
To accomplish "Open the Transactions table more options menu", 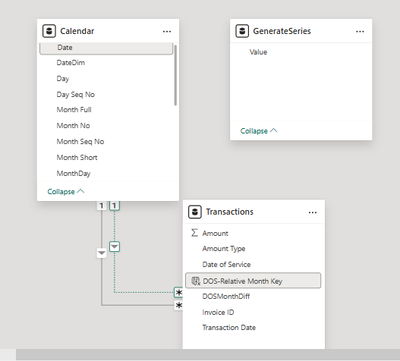I will tap(312, 212).
